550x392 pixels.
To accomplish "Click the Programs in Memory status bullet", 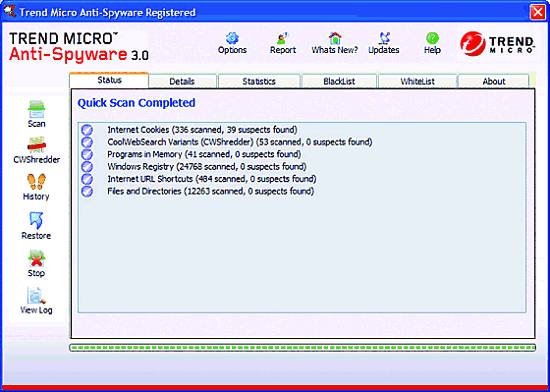I will click(87, 155).
